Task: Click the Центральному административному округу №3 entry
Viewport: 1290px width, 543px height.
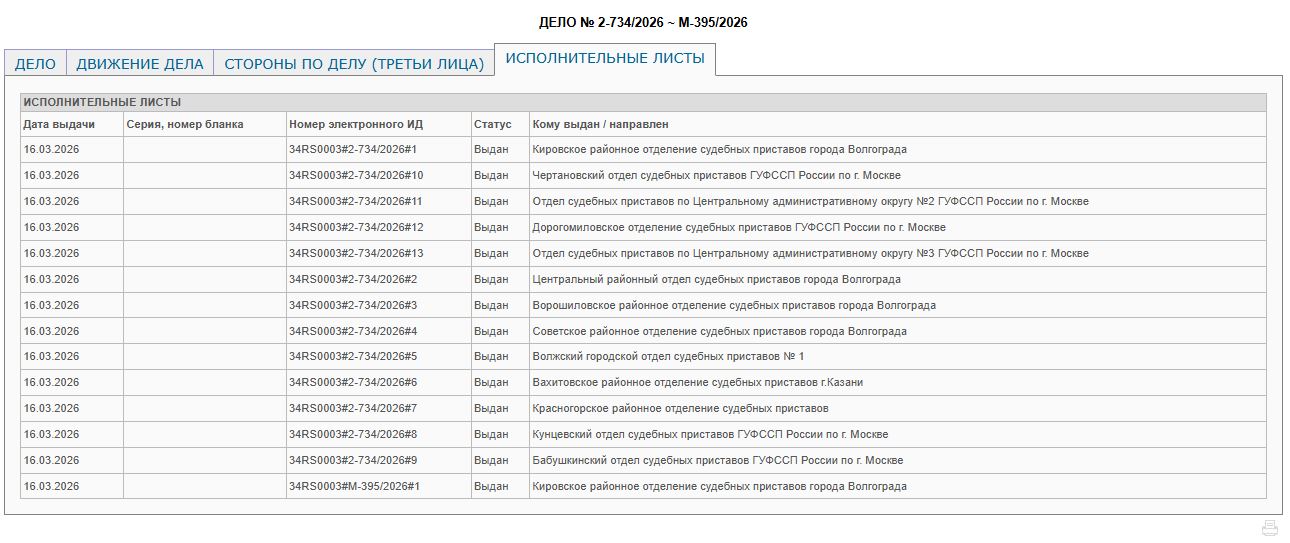Action: (x=811, y=253)
